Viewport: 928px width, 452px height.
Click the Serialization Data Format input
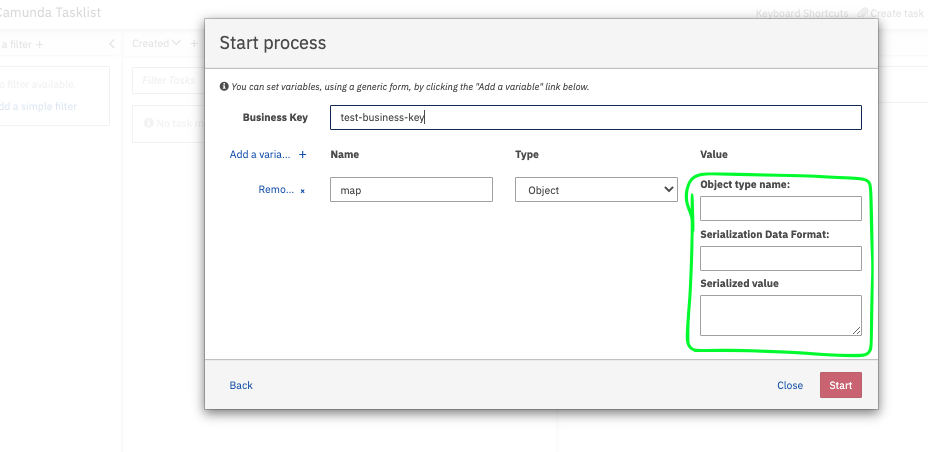tap(780, 259)
